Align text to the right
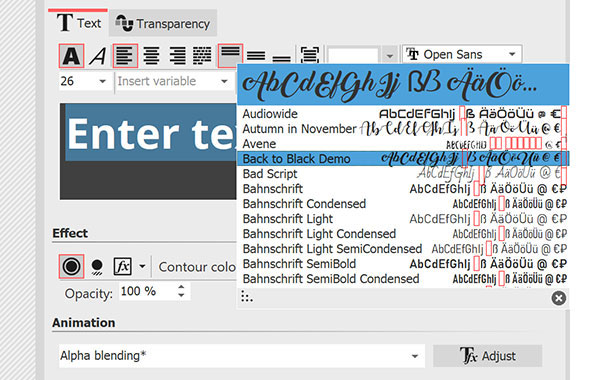 [177, 56]
